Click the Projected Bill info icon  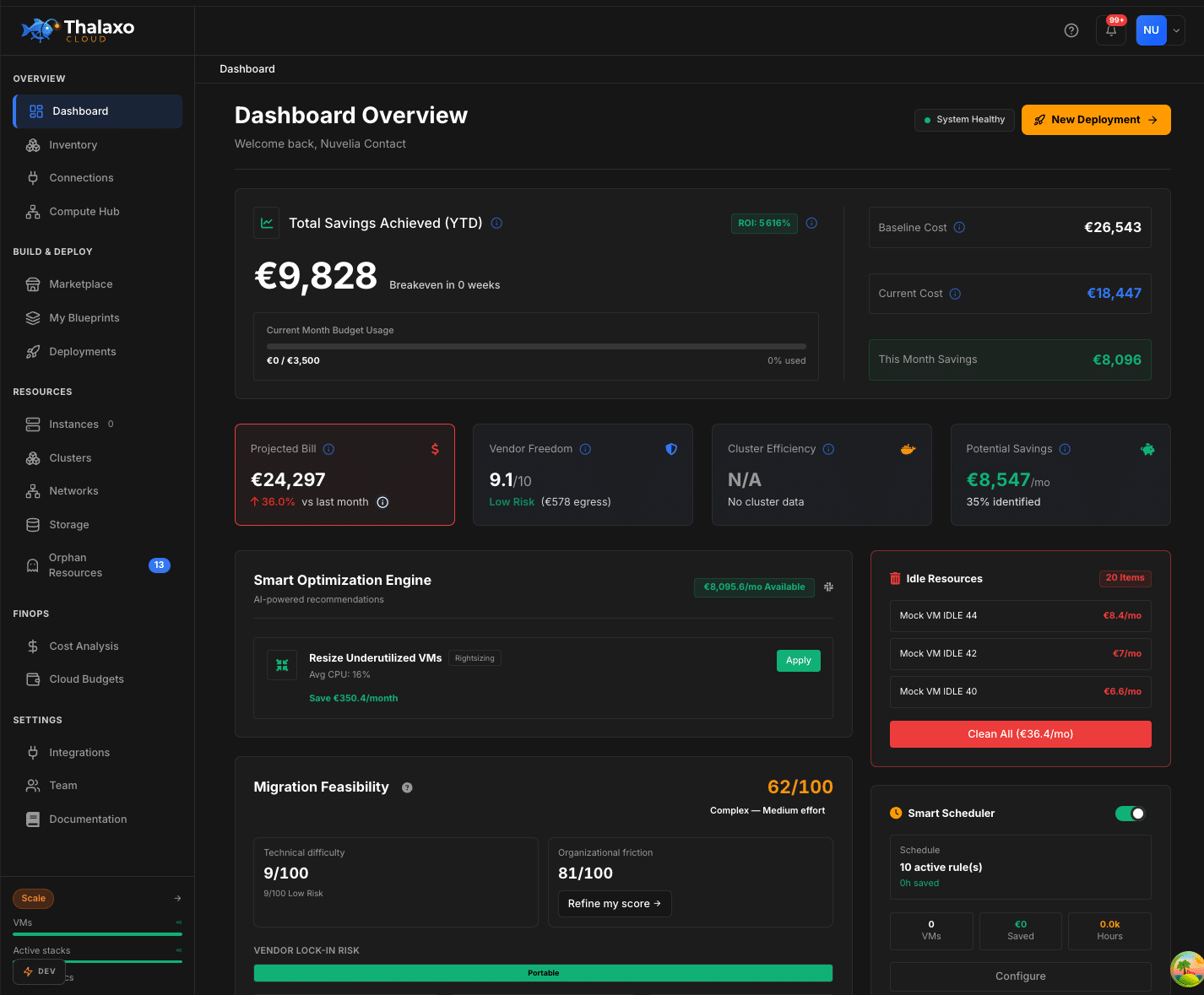click(328, 449)
